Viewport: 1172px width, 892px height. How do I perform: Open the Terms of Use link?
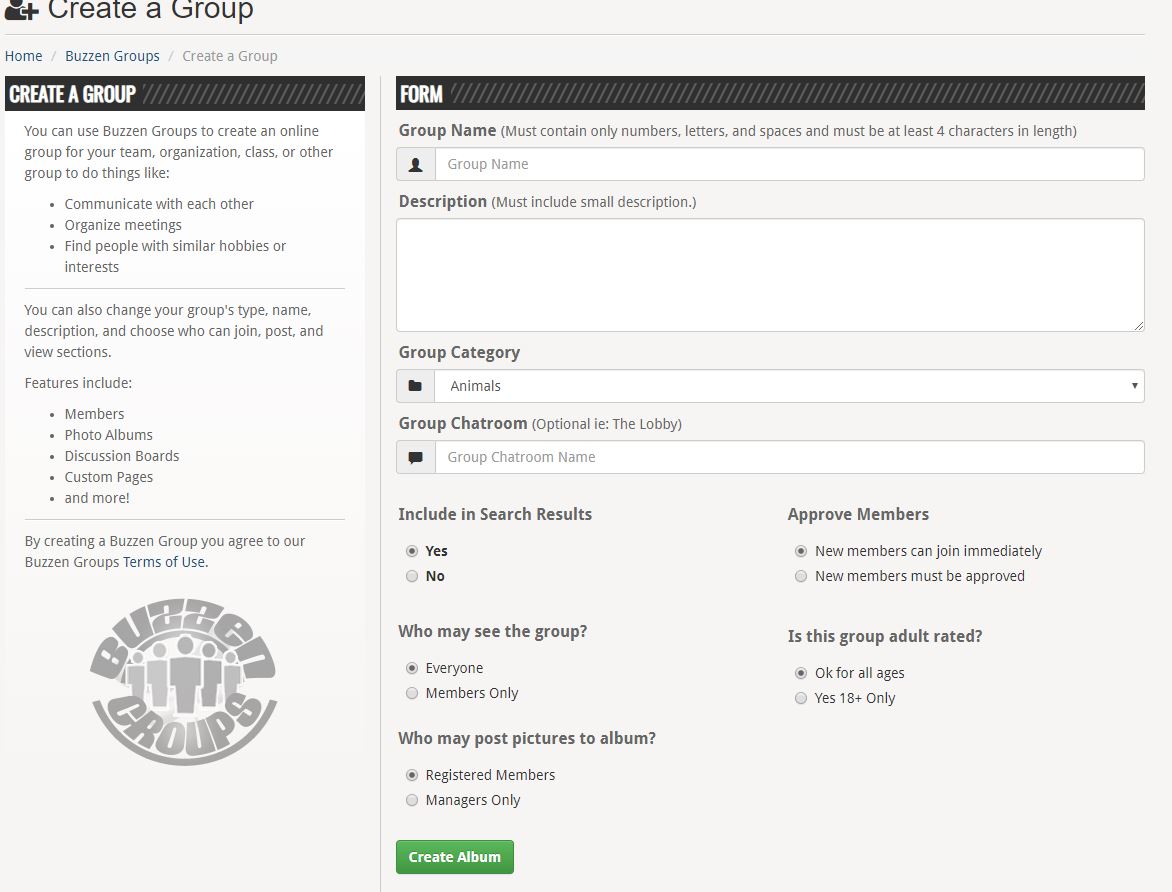(x=164, y=562)
